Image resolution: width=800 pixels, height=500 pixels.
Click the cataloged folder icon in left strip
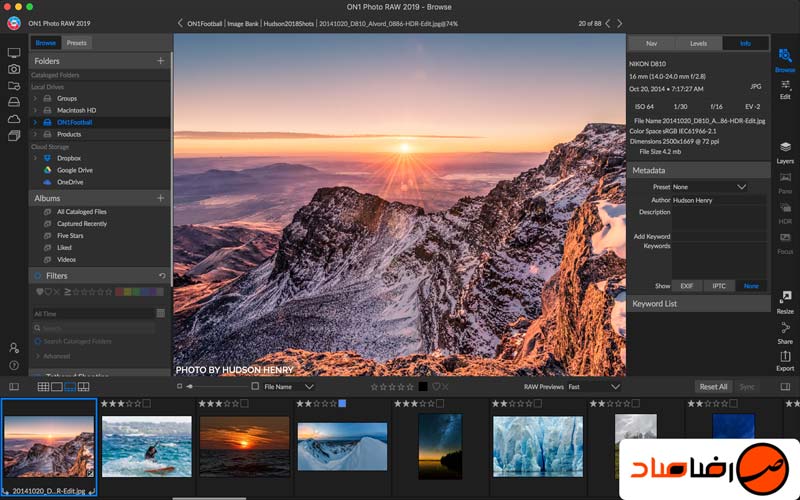14,86
